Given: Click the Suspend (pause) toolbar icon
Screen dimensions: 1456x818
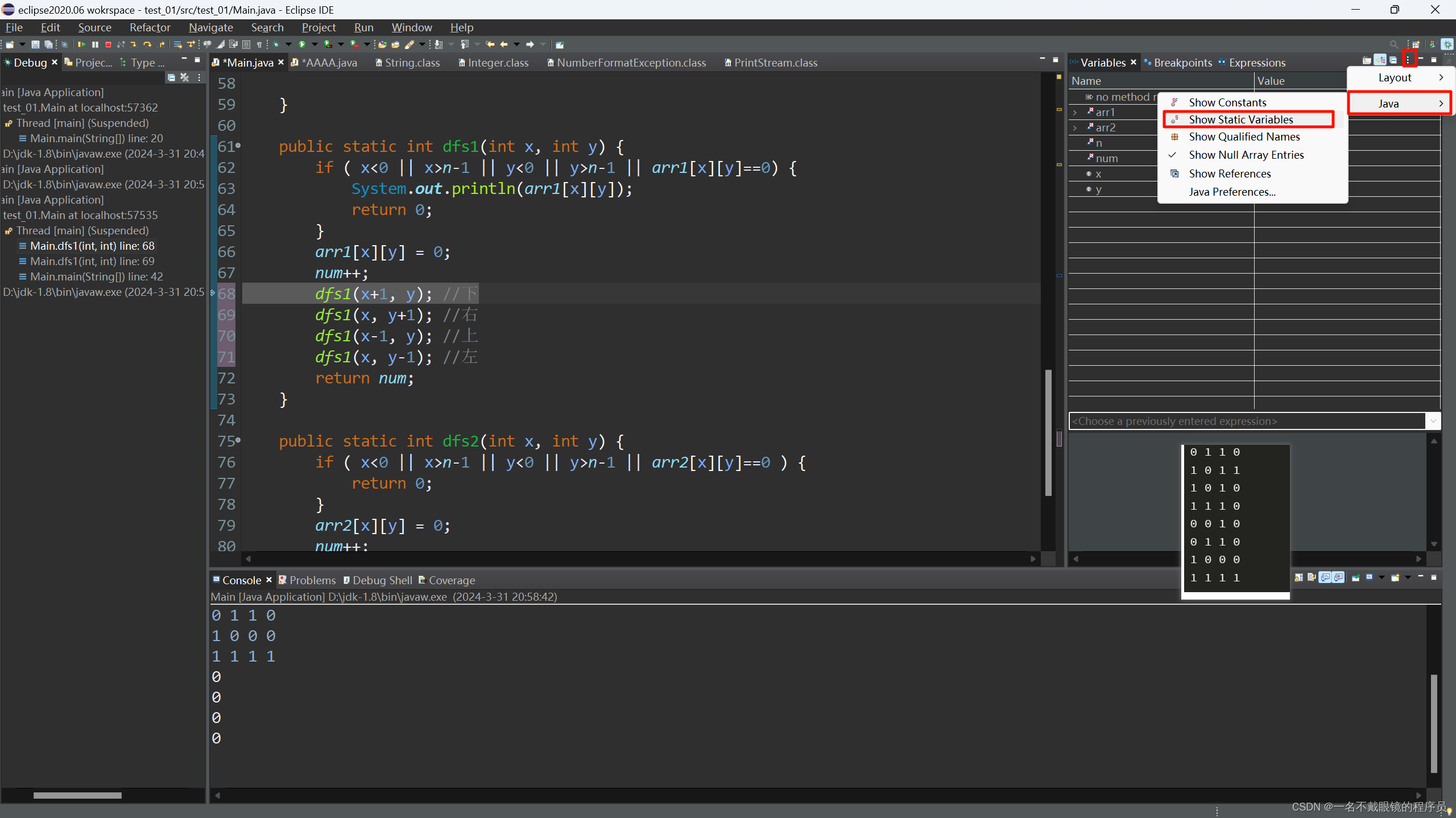Looking at the screenshot, I should 95,44.
